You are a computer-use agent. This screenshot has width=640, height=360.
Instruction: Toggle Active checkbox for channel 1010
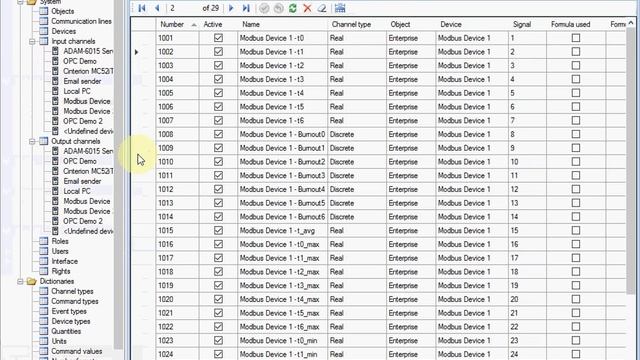[x=218, y=162]
